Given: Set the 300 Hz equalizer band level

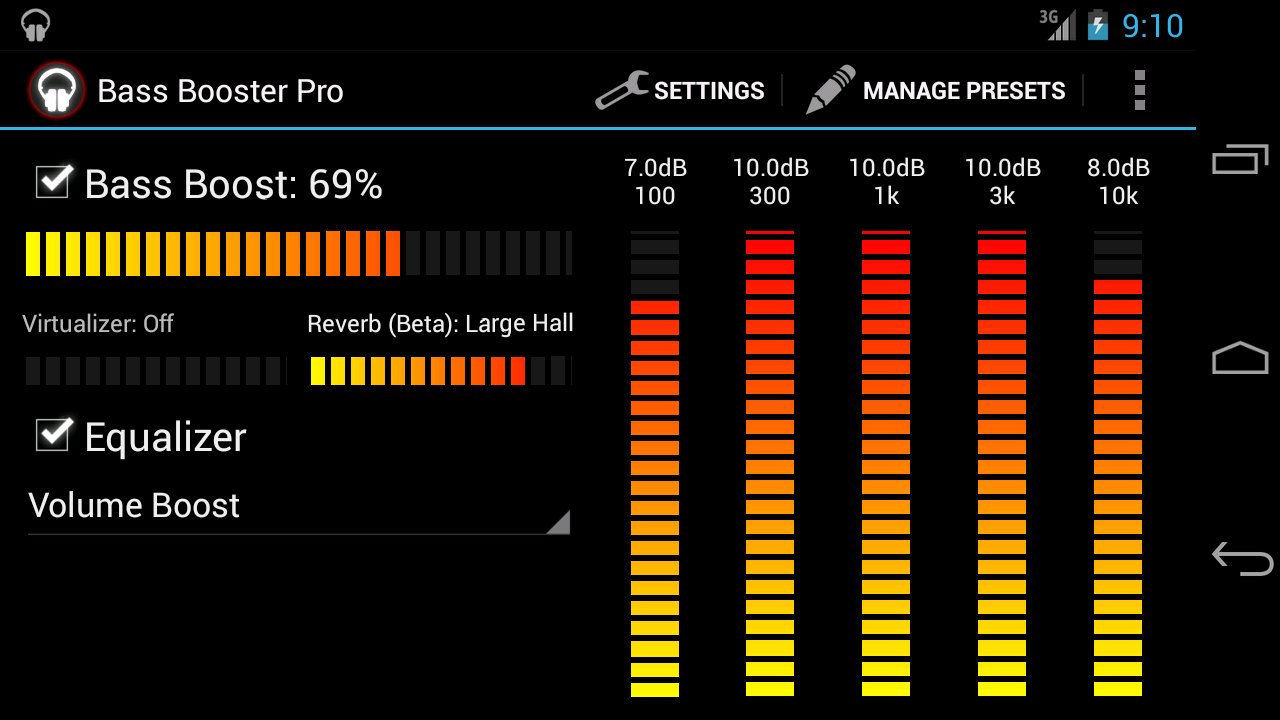Looking at the screenshot, I should click(770, 464).
